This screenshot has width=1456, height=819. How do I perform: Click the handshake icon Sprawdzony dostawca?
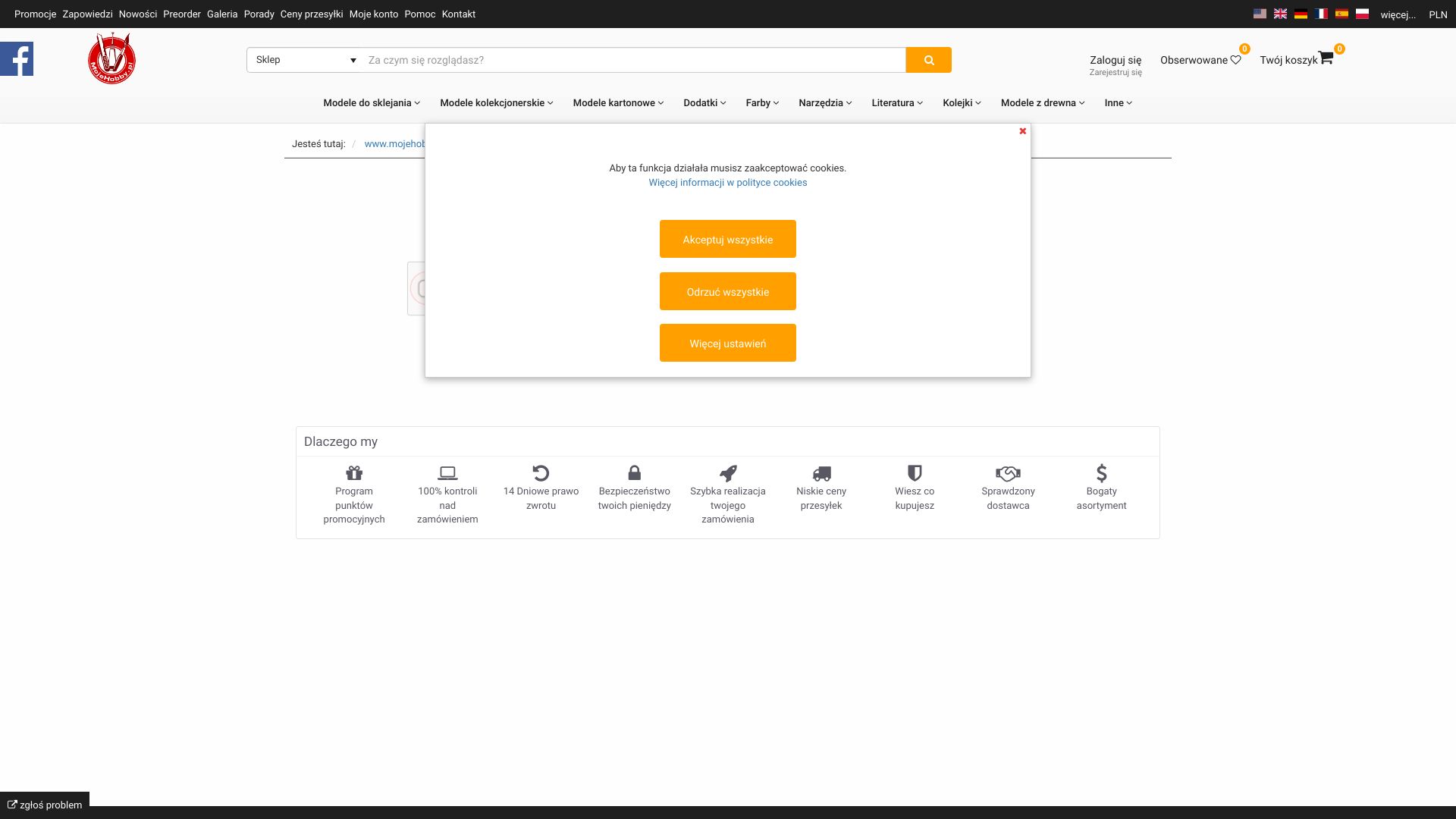tap(1008, 473)
